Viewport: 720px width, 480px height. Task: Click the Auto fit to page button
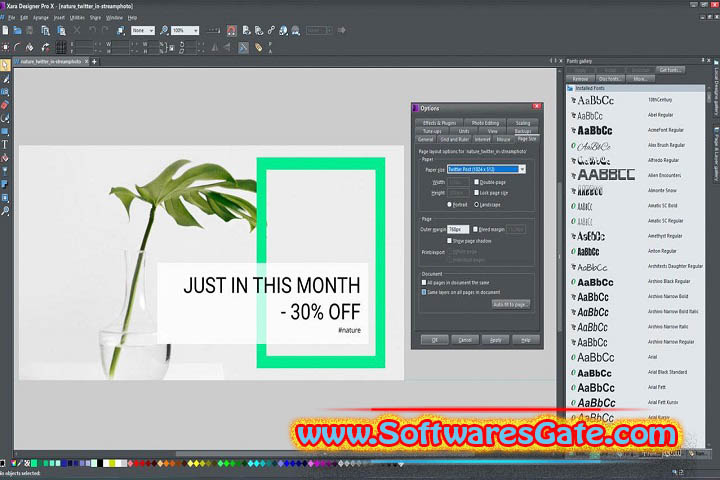[511, 304]
